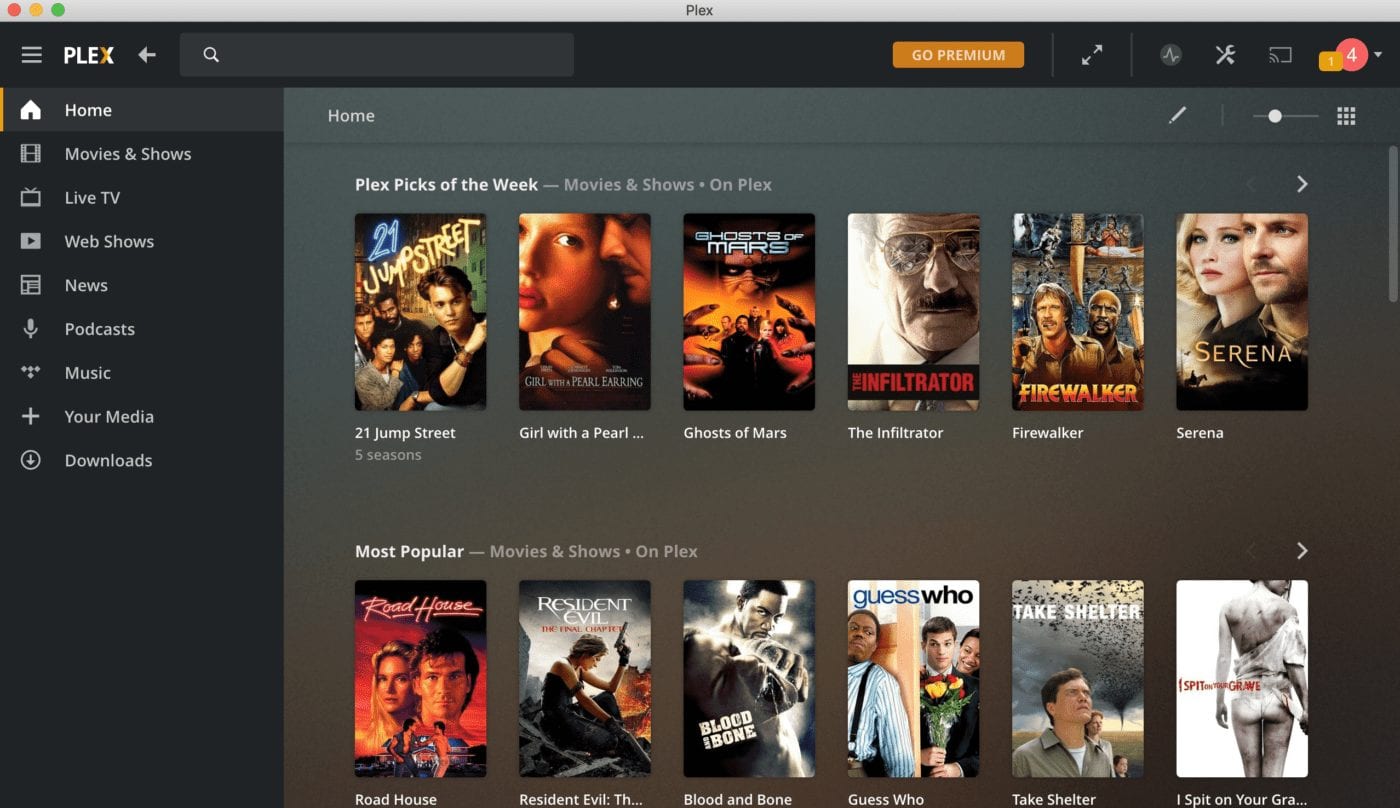The image size is (1400, 808).
Task: Switch layout with the grid view icon
Action: click(1346, 116)
